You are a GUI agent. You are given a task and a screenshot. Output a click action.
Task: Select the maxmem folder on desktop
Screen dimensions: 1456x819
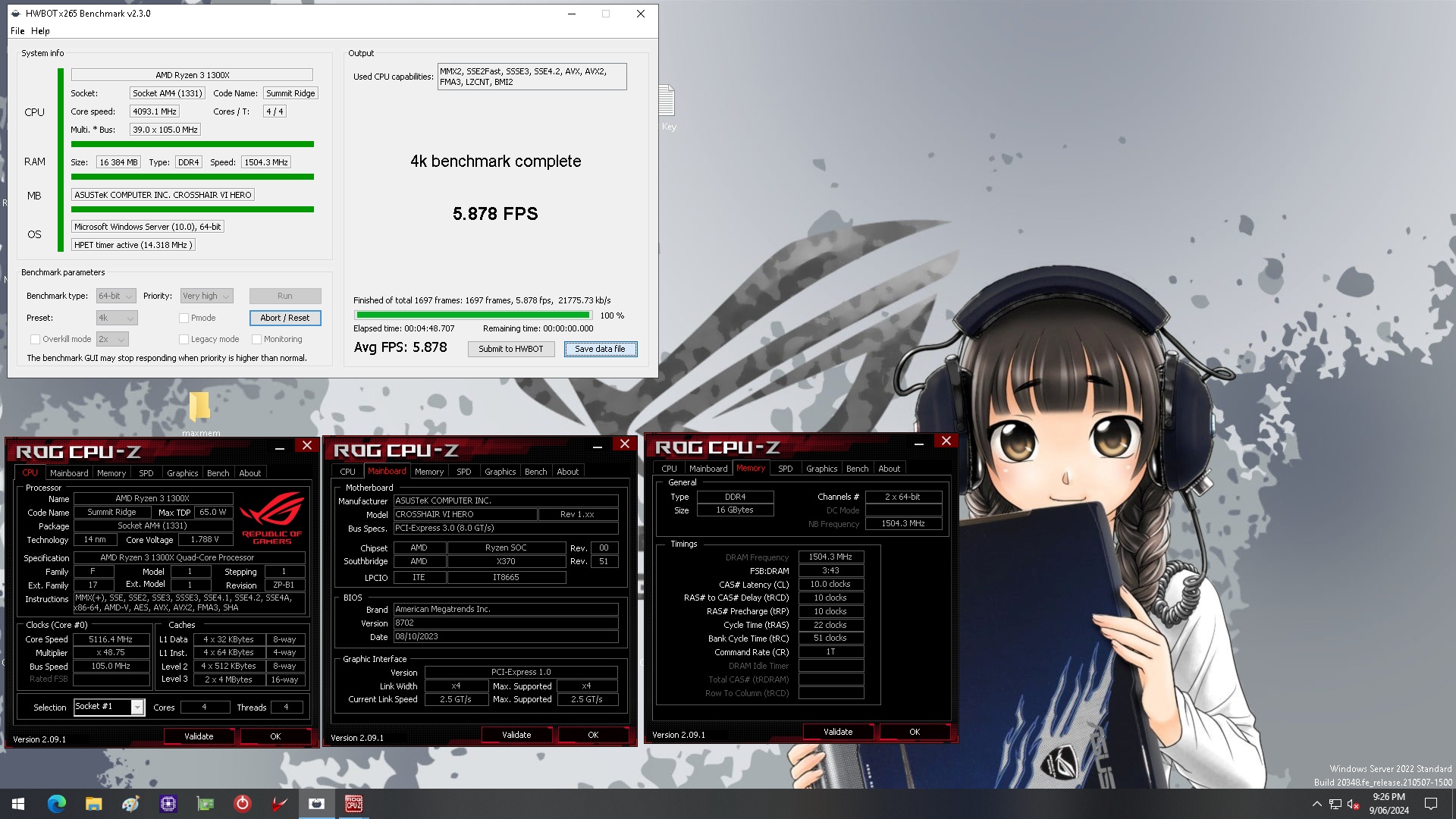(200, 414)
